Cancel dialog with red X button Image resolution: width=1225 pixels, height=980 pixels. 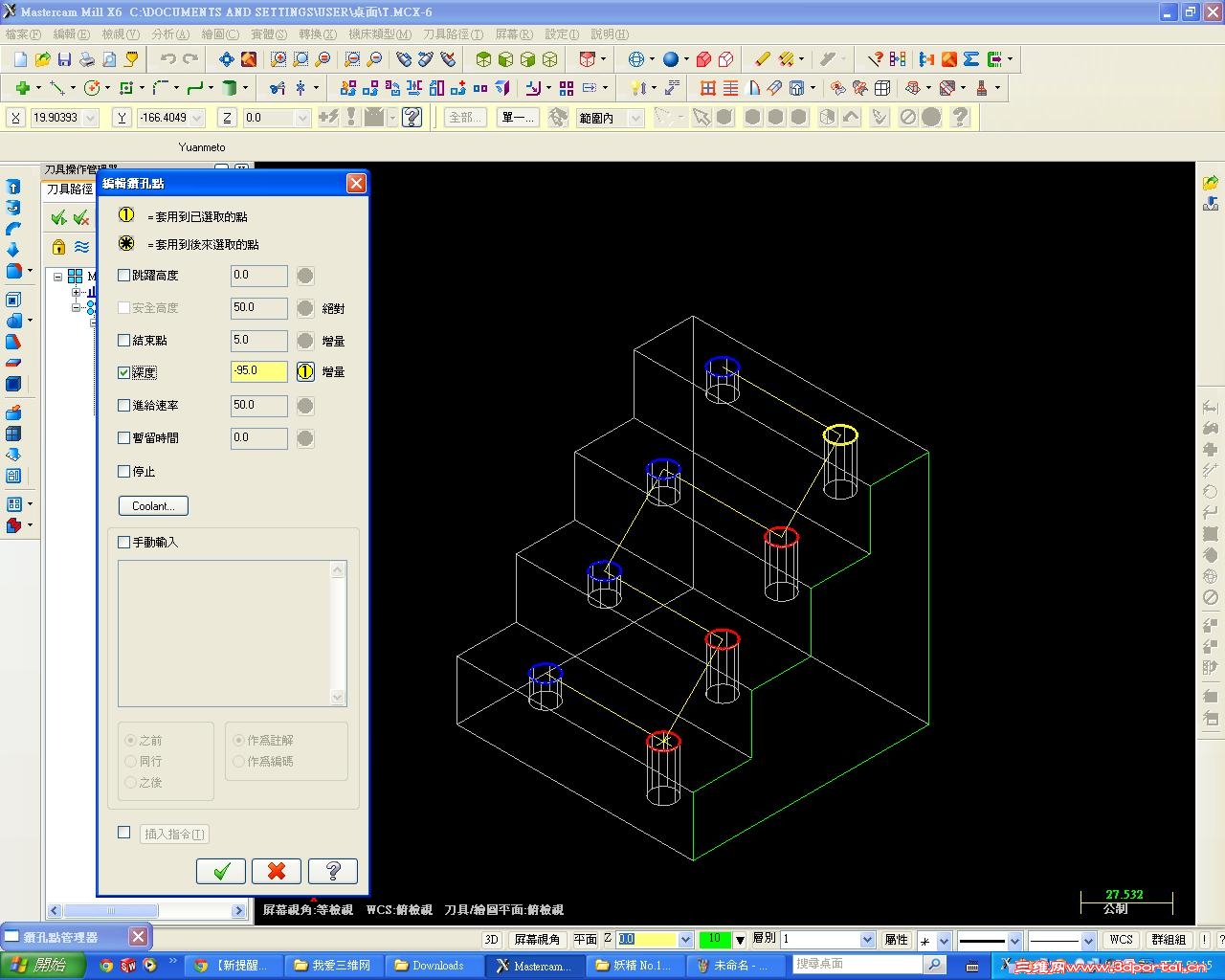(277, 871)
